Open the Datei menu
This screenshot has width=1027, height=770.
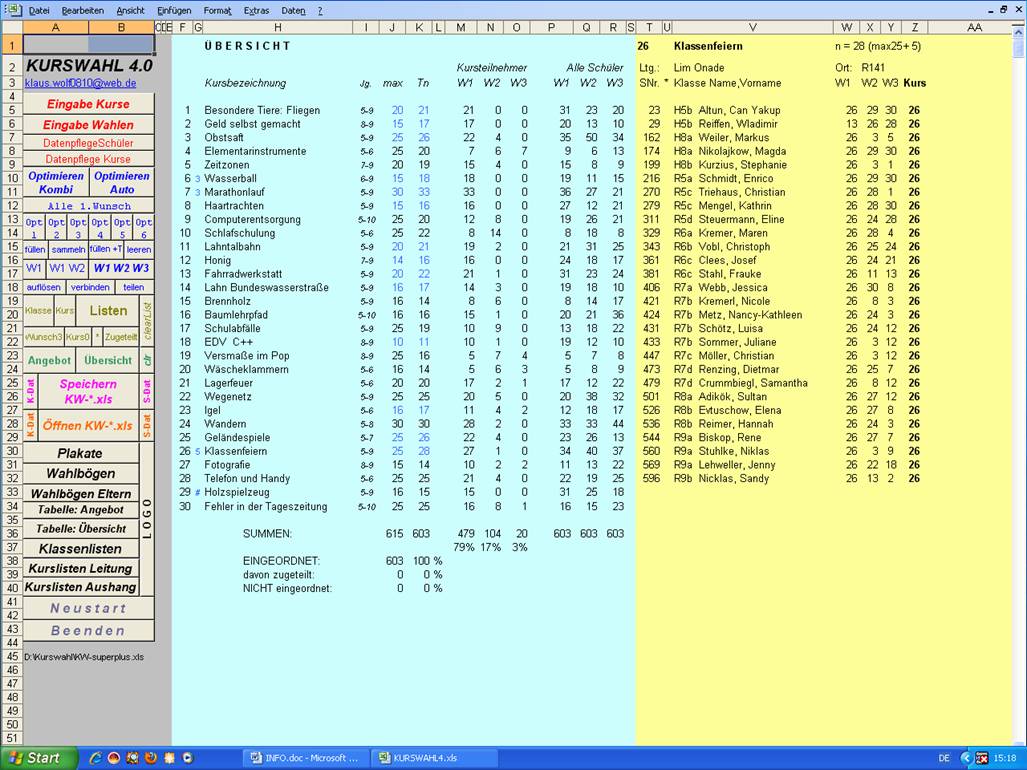(x=39, y=10)
